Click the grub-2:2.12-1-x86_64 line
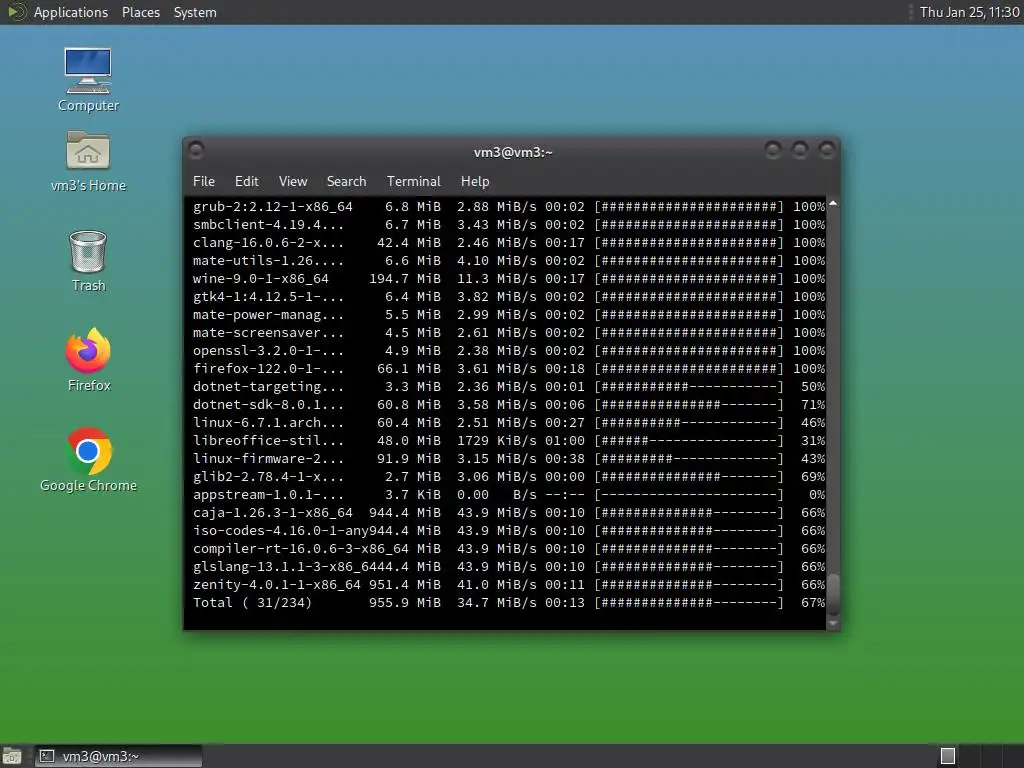Screen dimensions: 1024x768 509,206
